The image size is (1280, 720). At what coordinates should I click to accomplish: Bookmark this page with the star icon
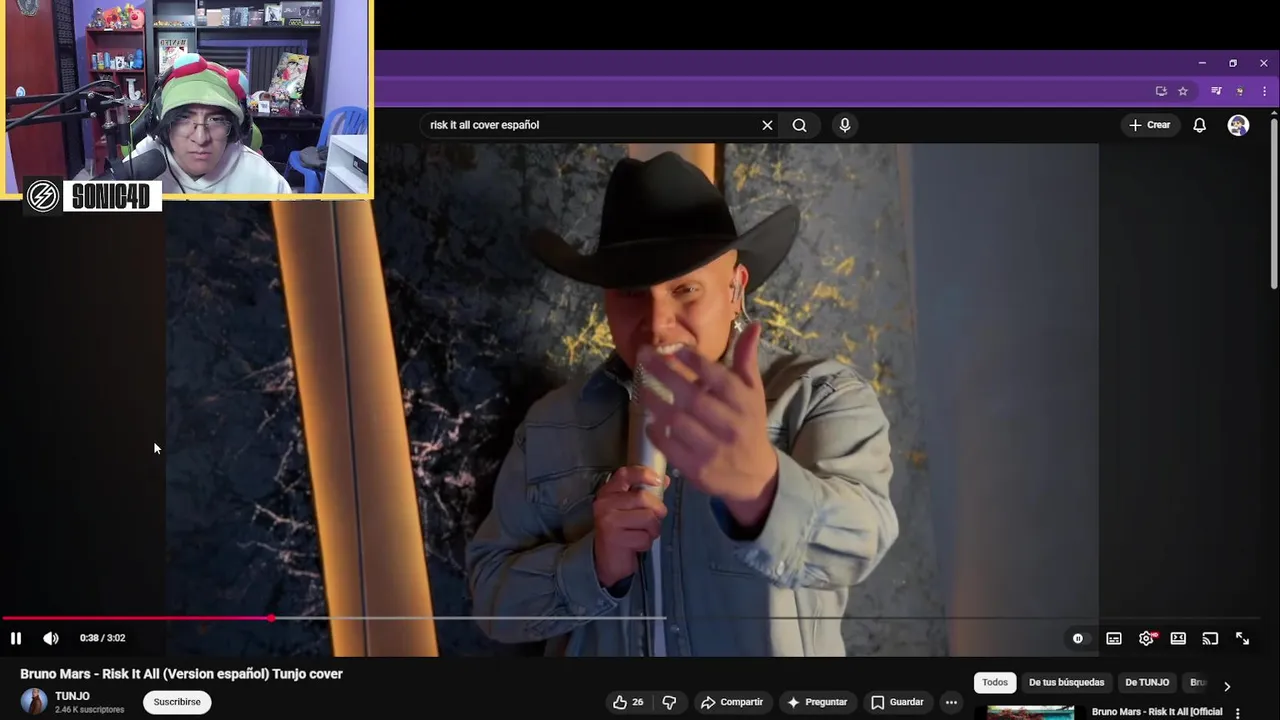coord(1183,91)
